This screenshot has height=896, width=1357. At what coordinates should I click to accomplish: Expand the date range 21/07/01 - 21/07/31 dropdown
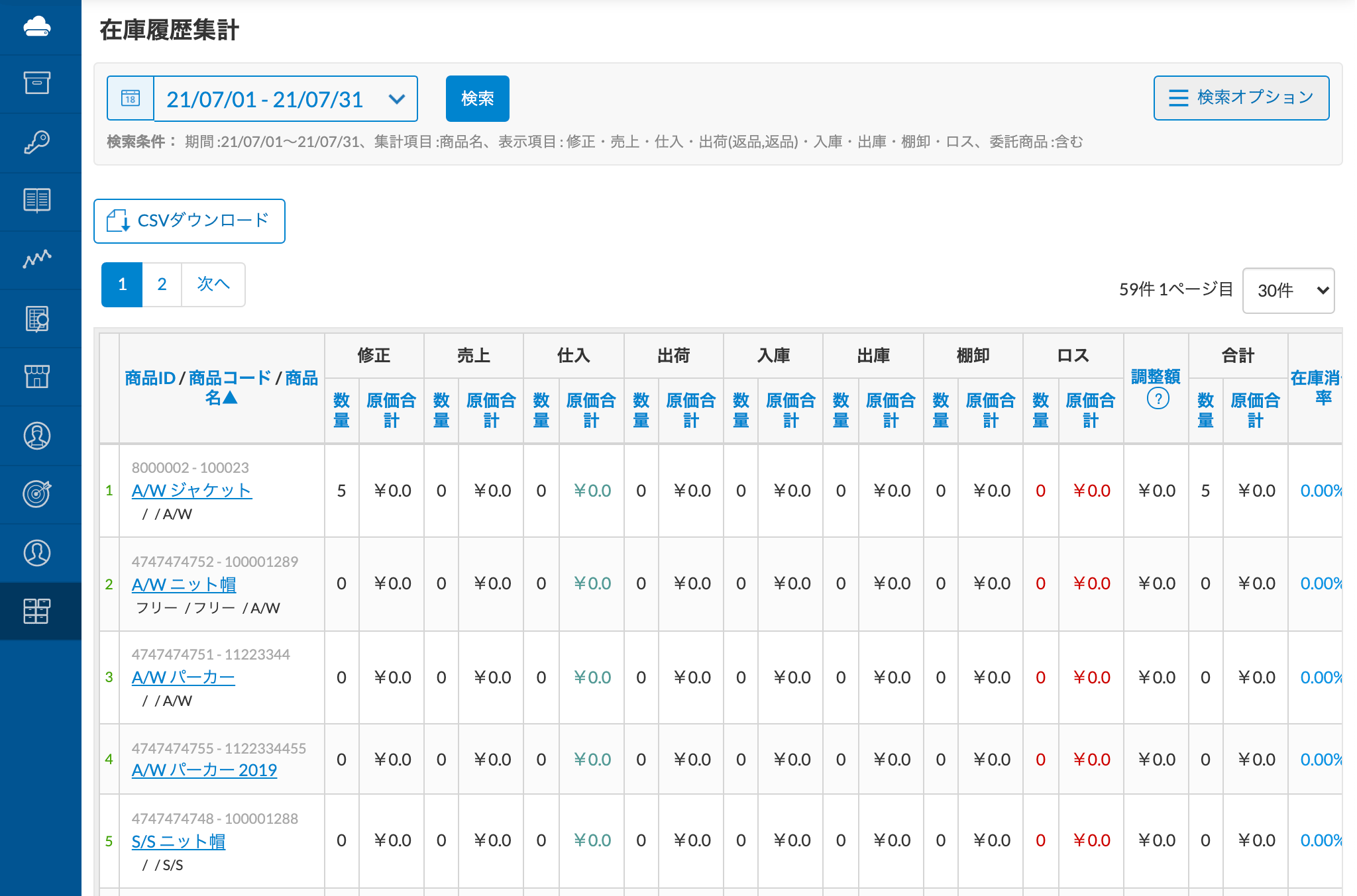point(286,99)
